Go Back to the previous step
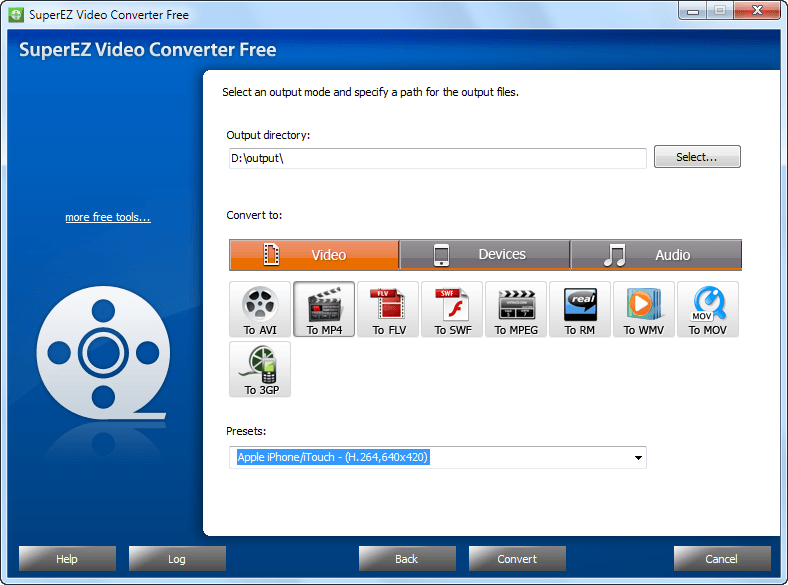788x585 pixels. (x=407, y=559)
